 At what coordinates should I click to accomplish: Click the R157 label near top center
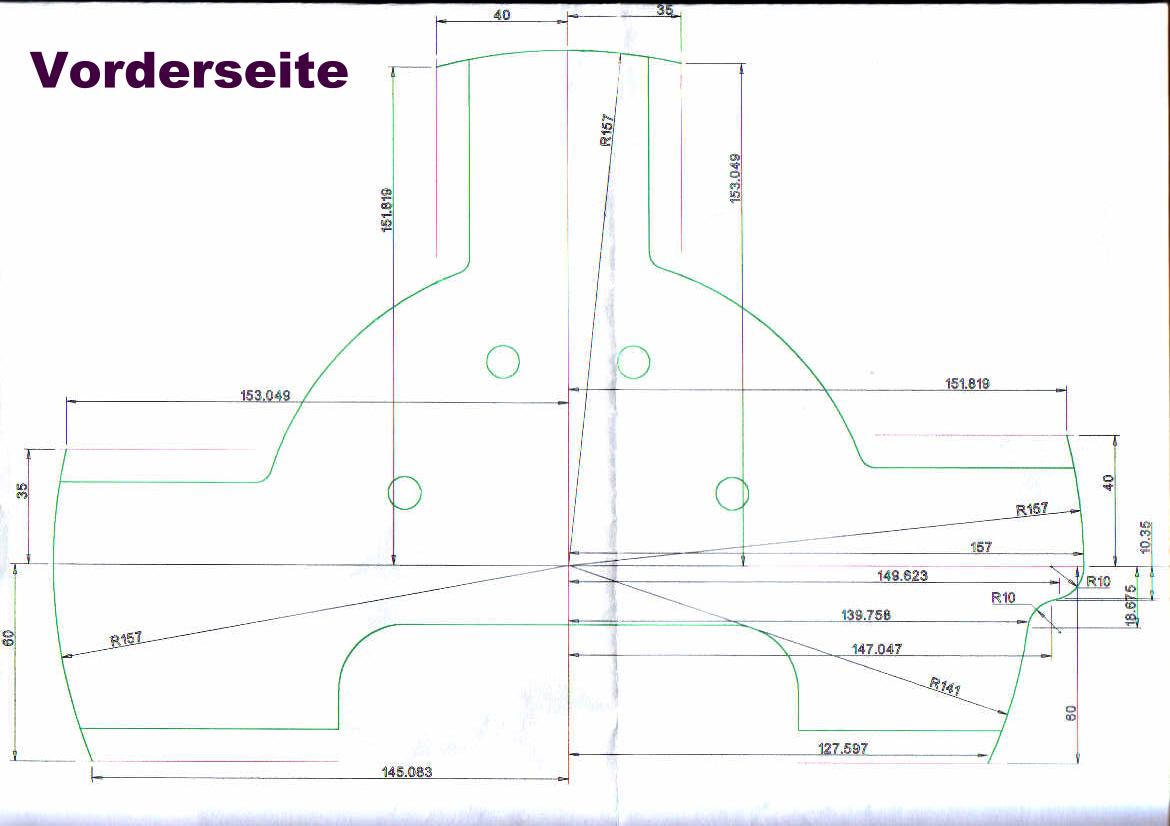pos(607,131)
